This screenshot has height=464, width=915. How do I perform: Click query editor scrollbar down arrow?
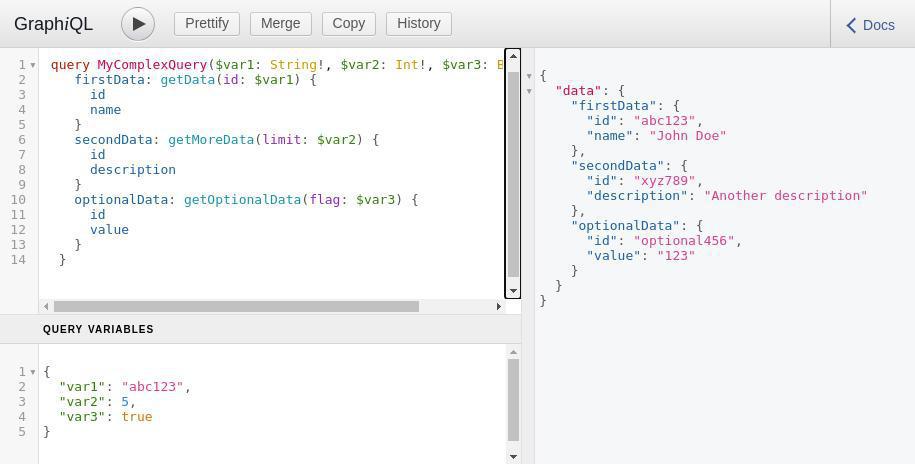[x=513, y=291]
